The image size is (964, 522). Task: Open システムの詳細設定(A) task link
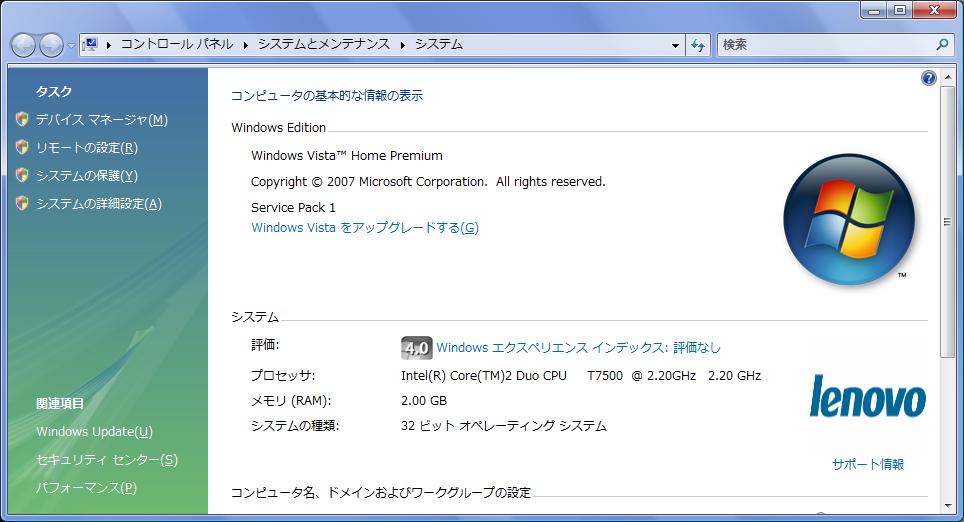[x=99, y=204]
